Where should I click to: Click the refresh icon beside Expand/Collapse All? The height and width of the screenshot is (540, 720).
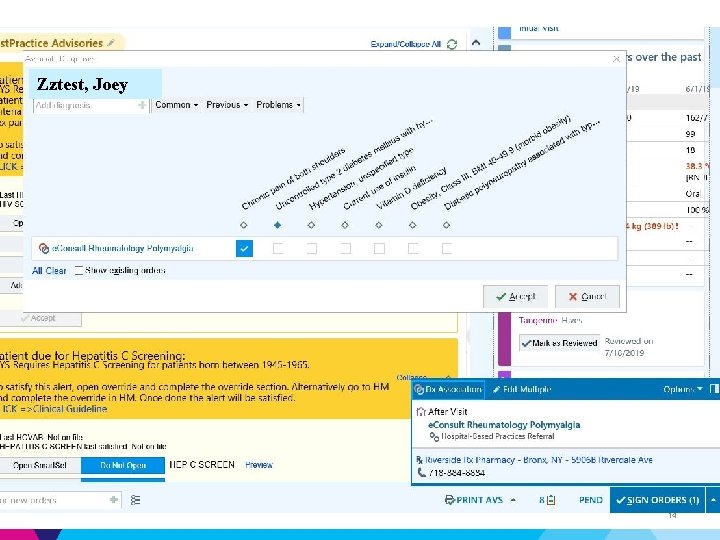click(452, 44)
